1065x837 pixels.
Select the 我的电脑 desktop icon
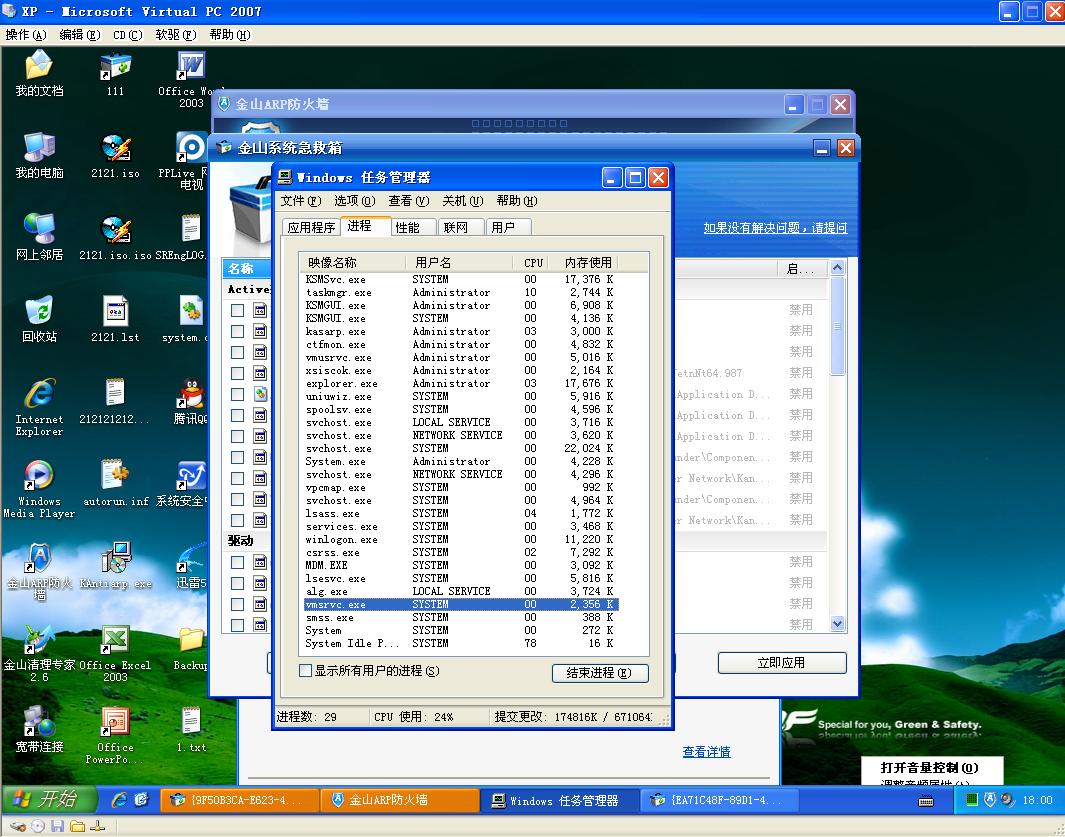[39, 155]
